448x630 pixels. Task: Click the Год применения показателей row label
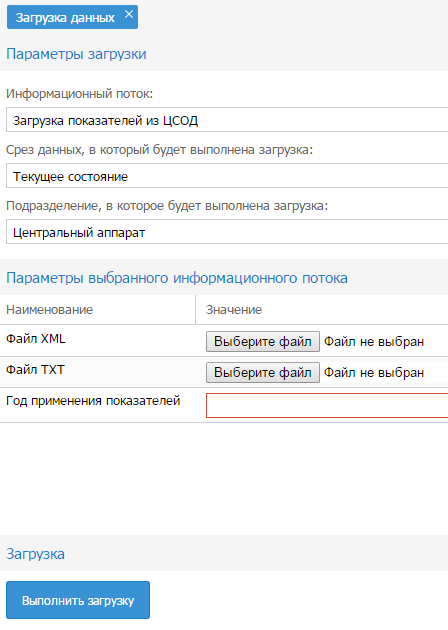93,401
